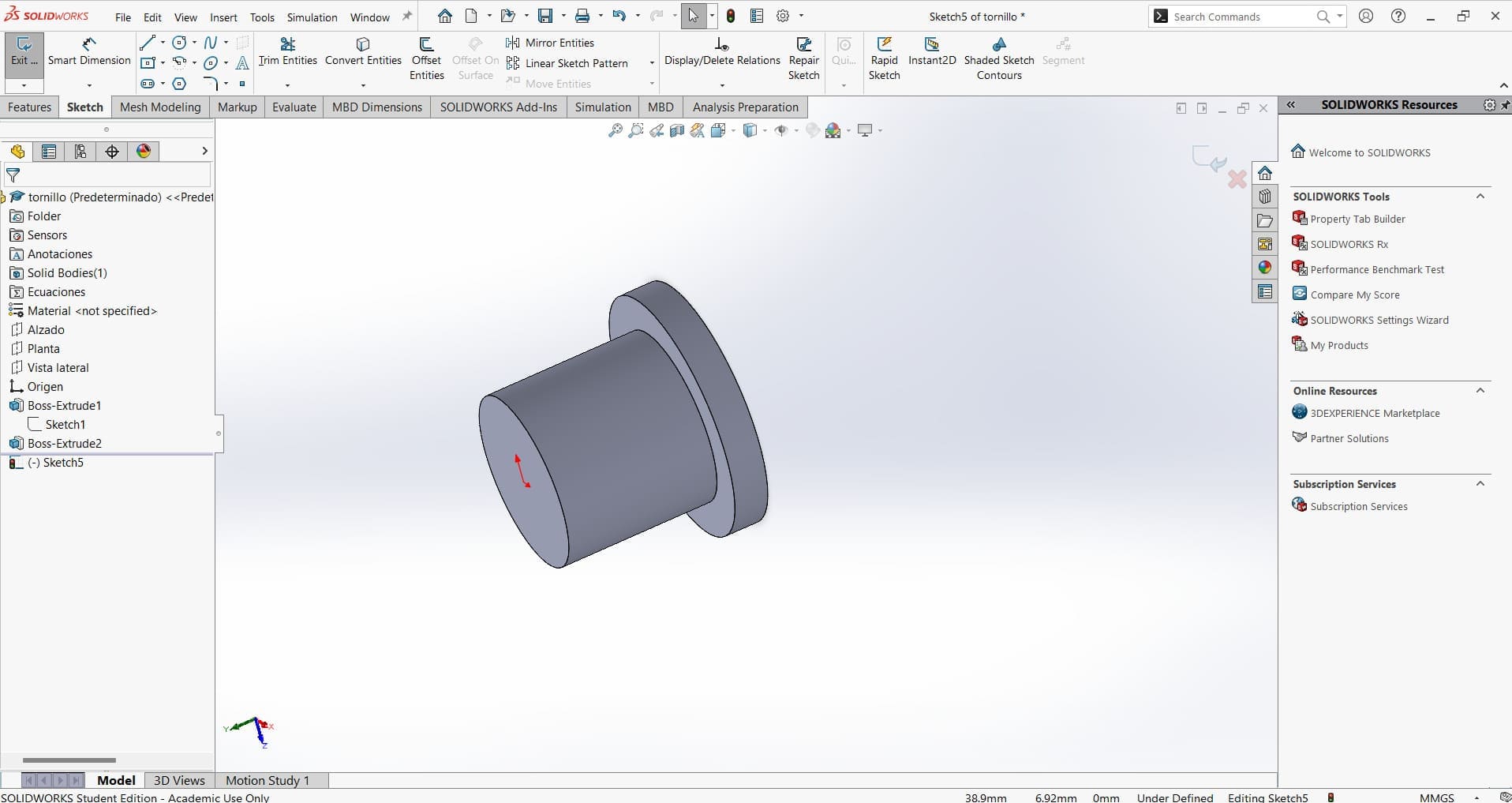Open Welcome to SOLIDWORKS link
The height and width of the screenshot is (803, 1512).
tap(1369, 152)
